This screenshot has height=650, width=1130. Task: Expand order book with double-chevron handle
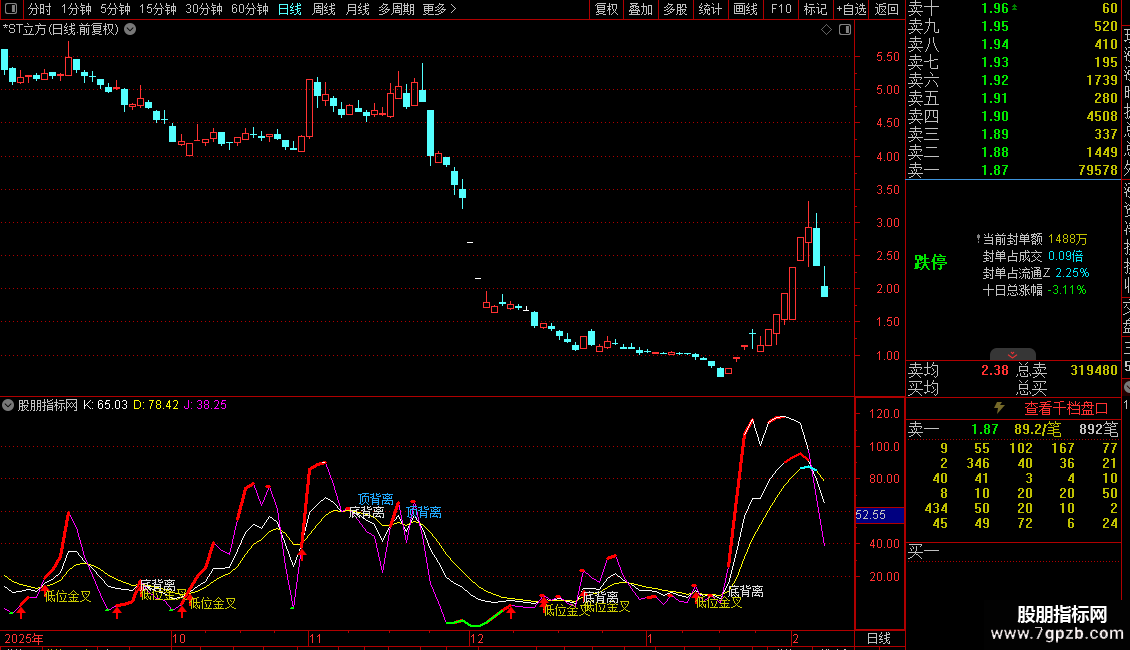(x=1013, y=355)
